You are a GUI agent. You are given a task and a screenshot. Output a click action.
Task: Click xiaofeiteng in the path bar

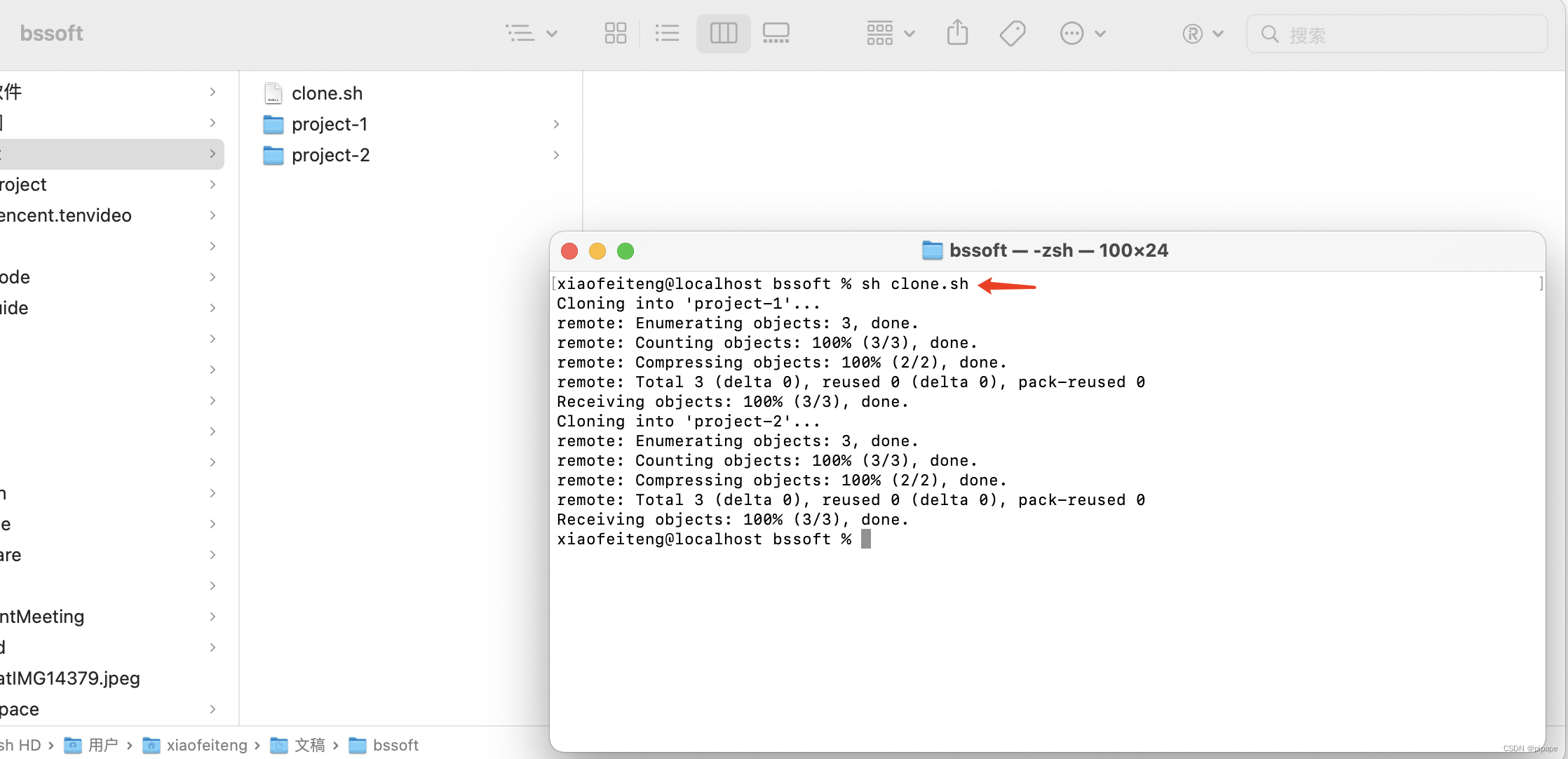[195, 745]
